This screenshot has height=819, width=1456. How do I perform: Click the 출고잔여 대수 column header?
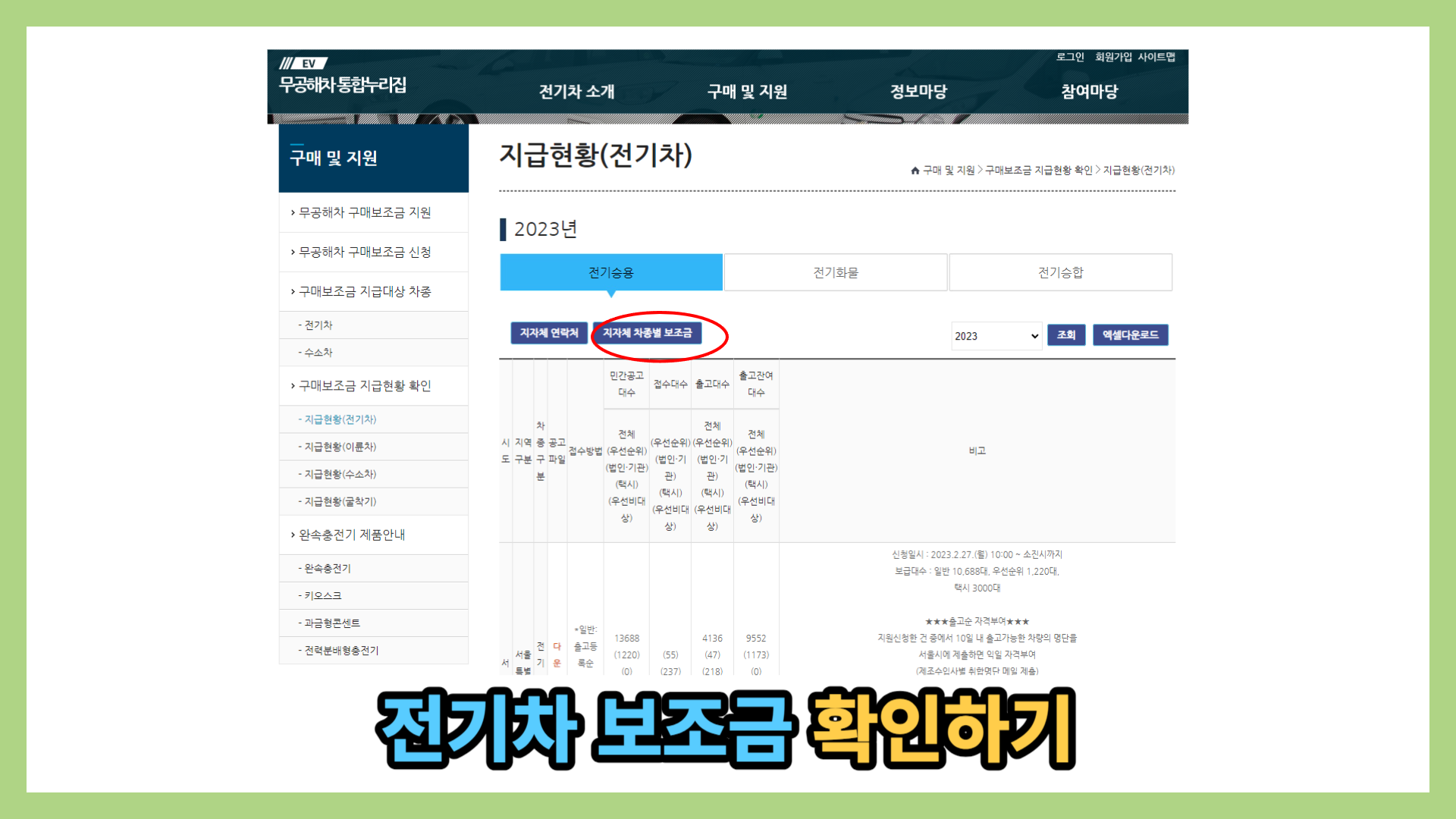tap(756, 384)
